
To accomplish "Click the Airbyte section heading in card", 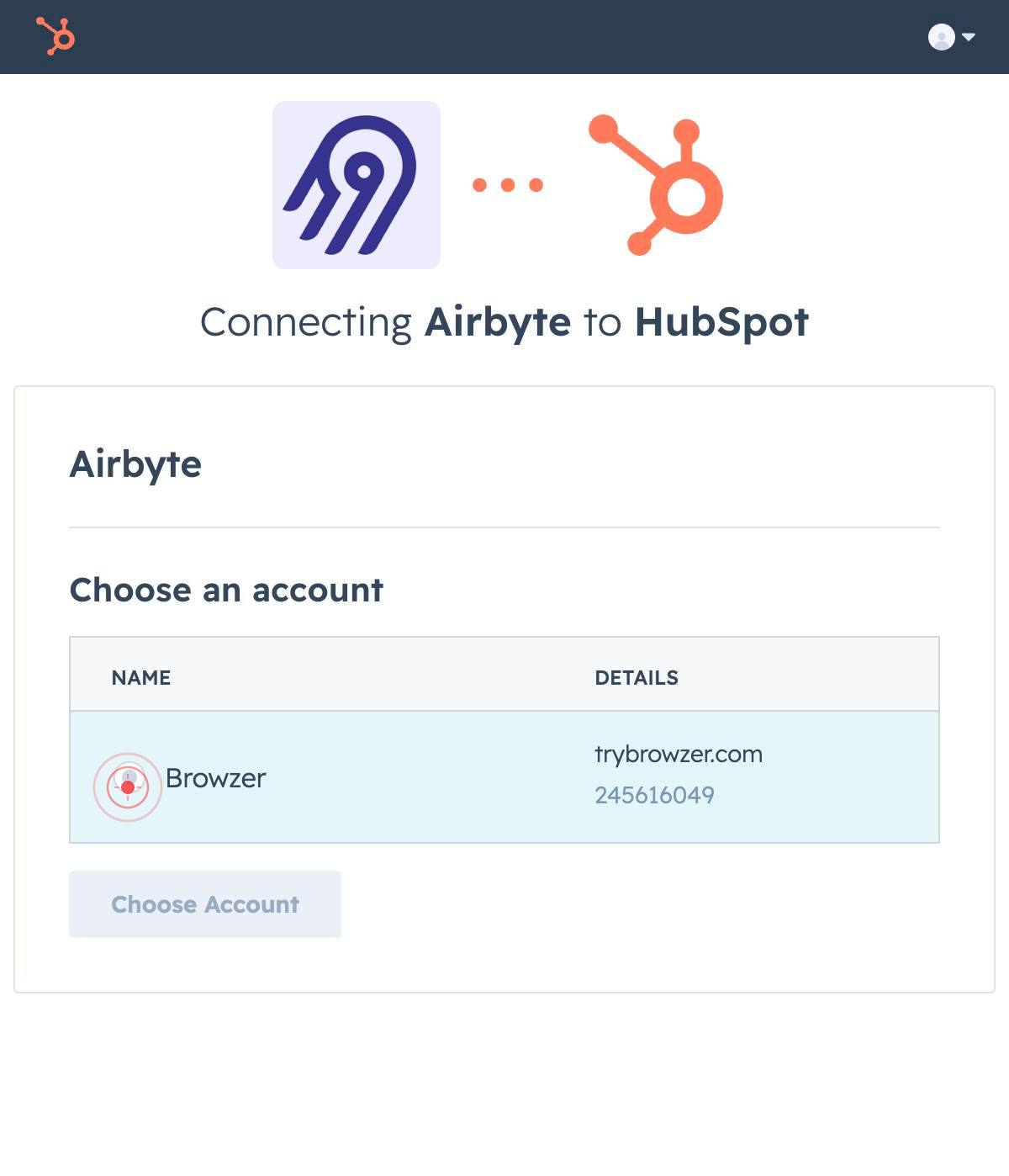I will point(135,464).
